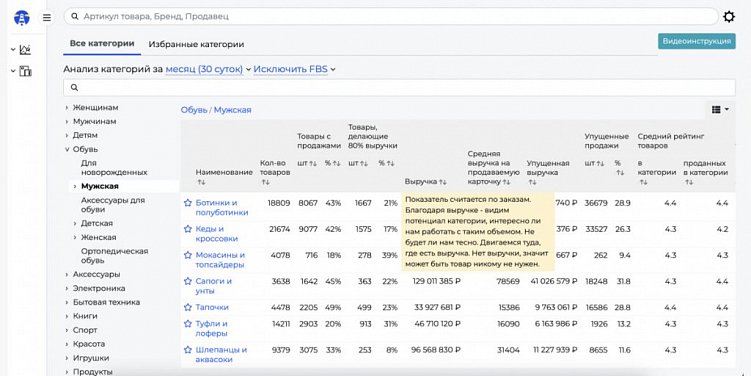This screenshot has height=376, width=751.
Task: Open Туфли и лоферы link
Action: [211, 329]
